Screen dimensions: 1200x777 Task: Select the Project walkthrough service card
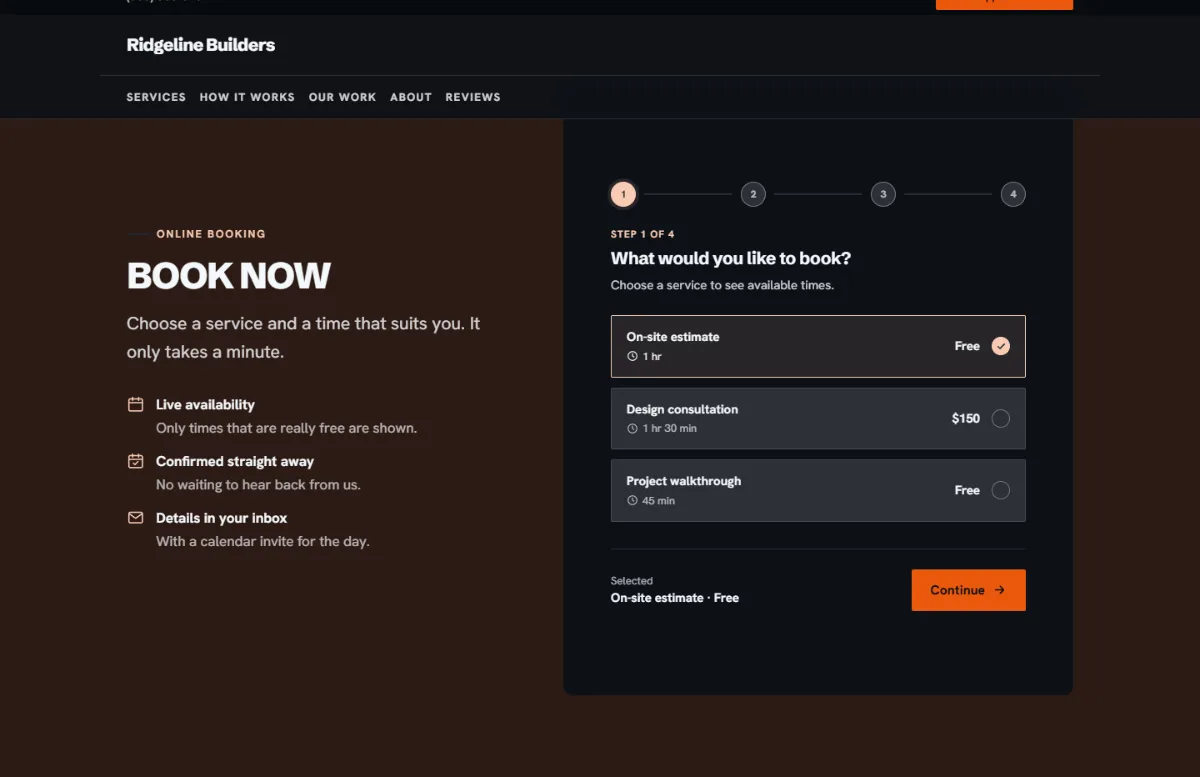tap(818, 490)
